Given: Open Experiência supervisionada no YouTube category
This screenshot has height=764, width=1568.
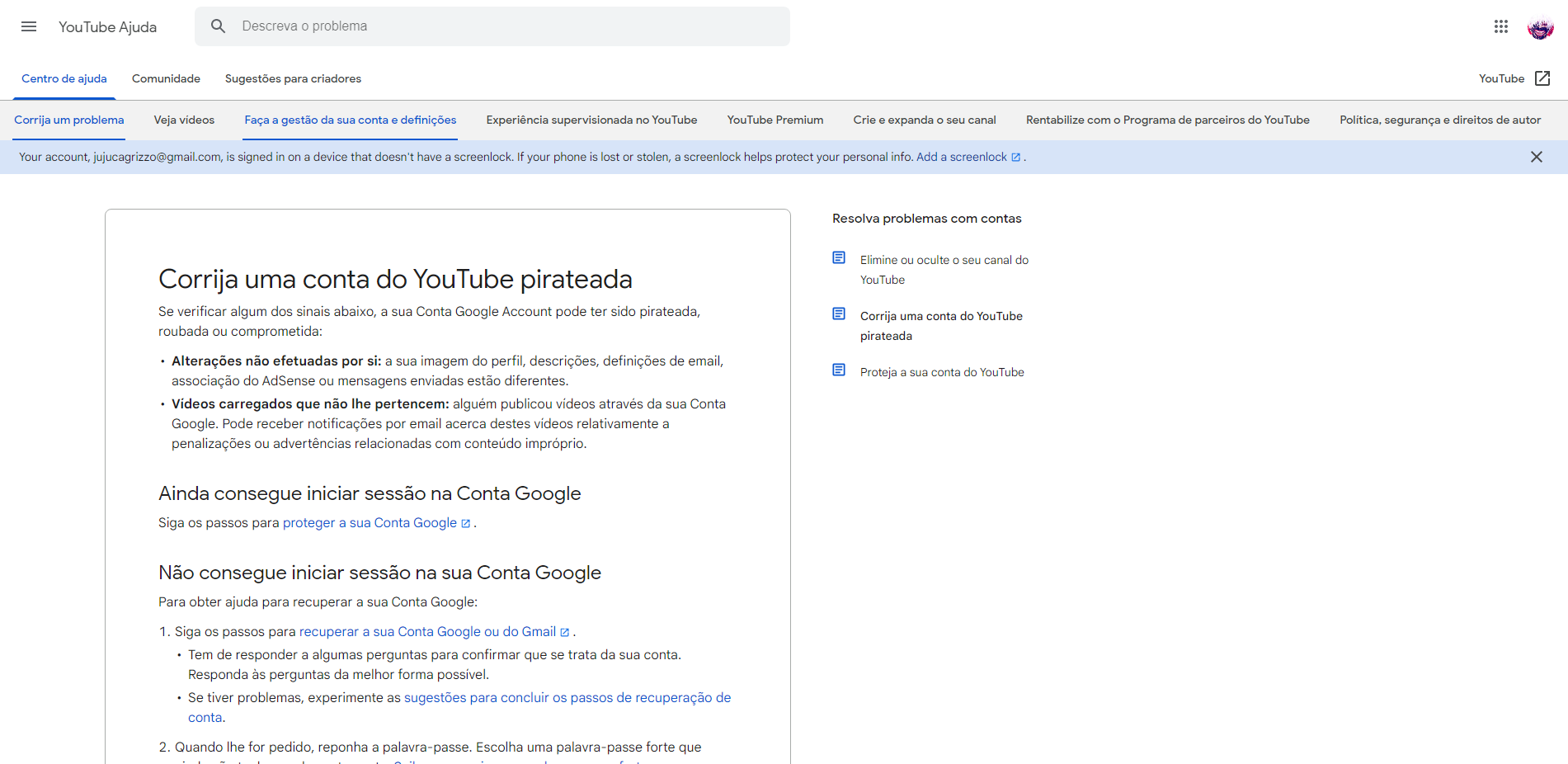Looking at the screenshot, I should [591, 120].
